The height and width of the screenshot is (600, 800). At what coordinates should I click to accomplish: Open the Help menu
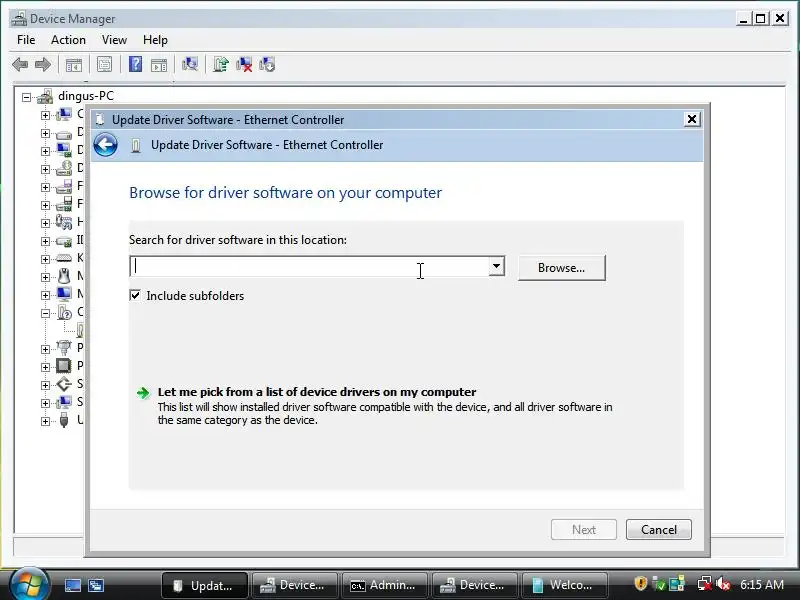pos(155,40)
